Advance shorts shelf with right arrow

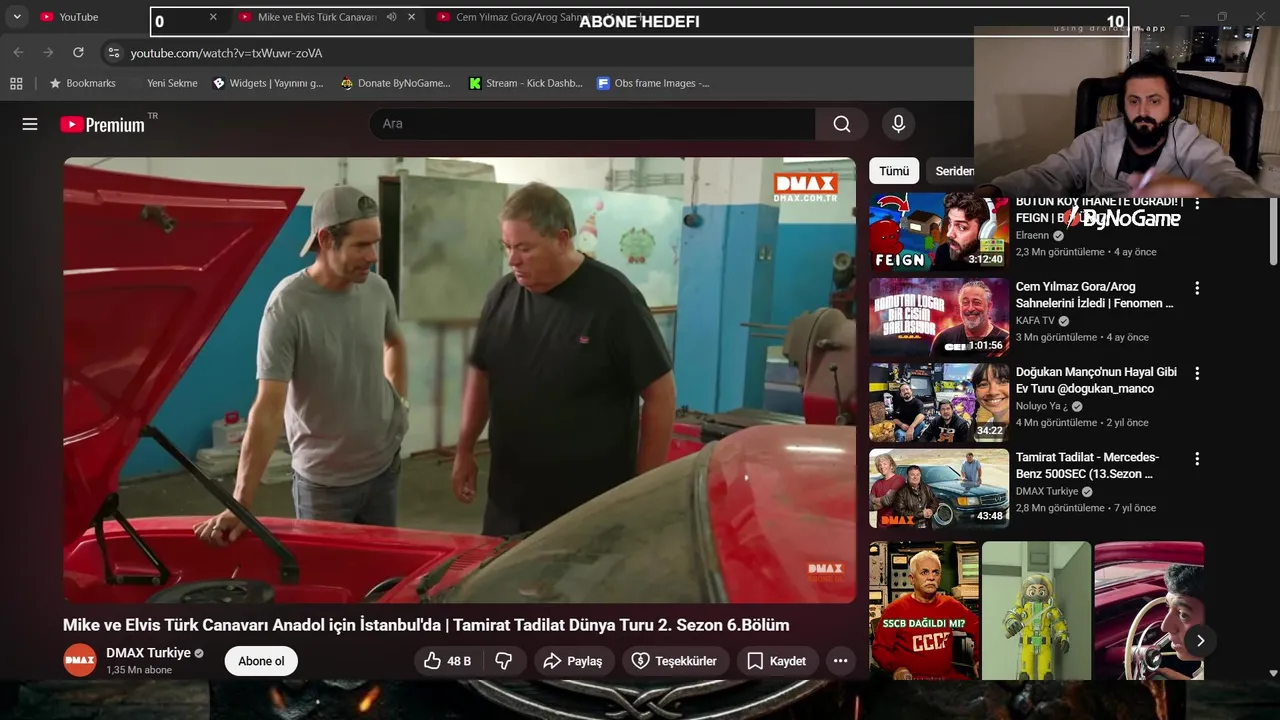(x=1200, y=641)
